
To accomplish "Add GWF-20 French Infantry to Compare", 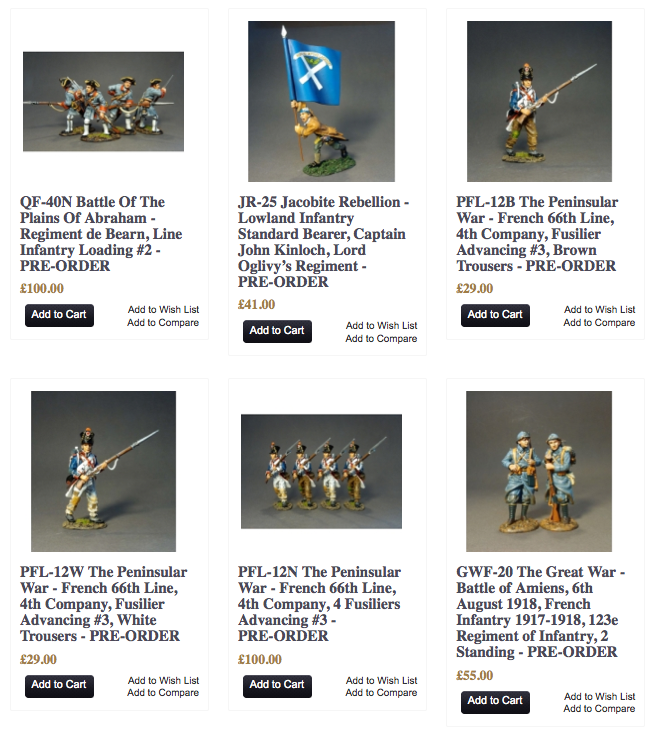I will 599,708.
